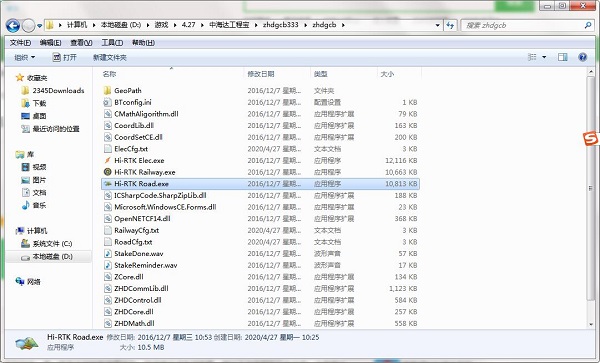Screen dimensions: 600x363
Task: Open the help question mark icon
Action: point(582,57)
